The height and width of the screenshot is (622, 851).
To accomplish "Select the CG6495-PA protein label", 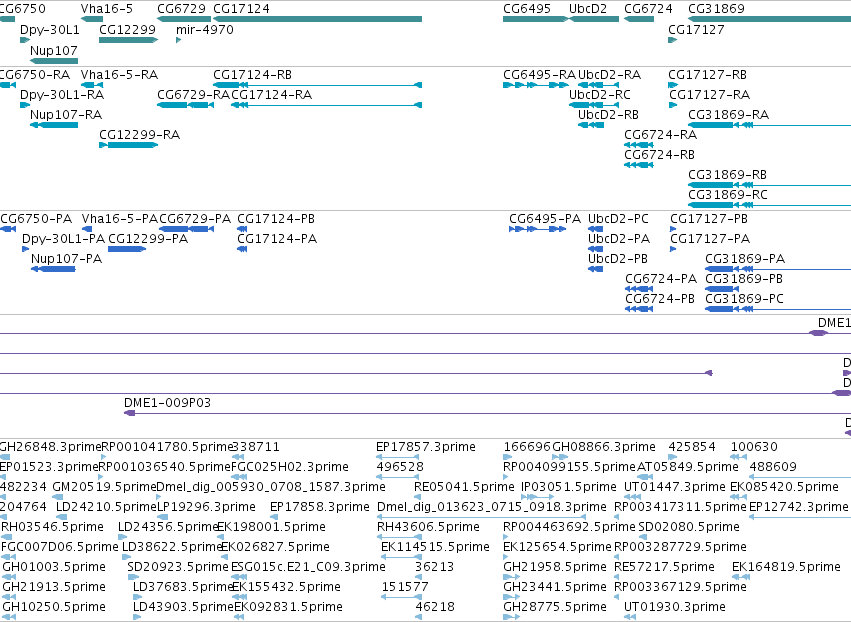I will coord(545,219).
